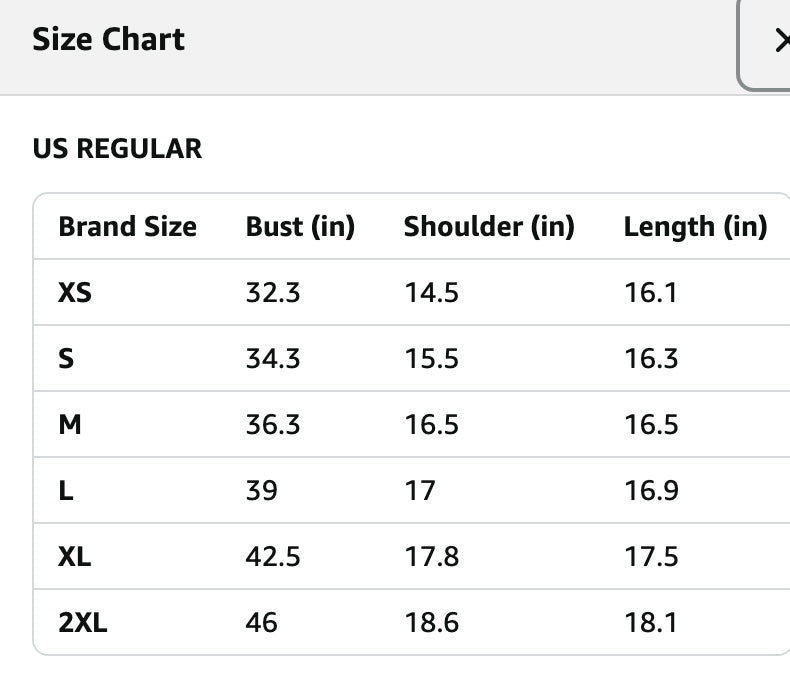Click the Size Chart title
The height and width of the screenshot is (695, 790).
click(x=108, y=40)
